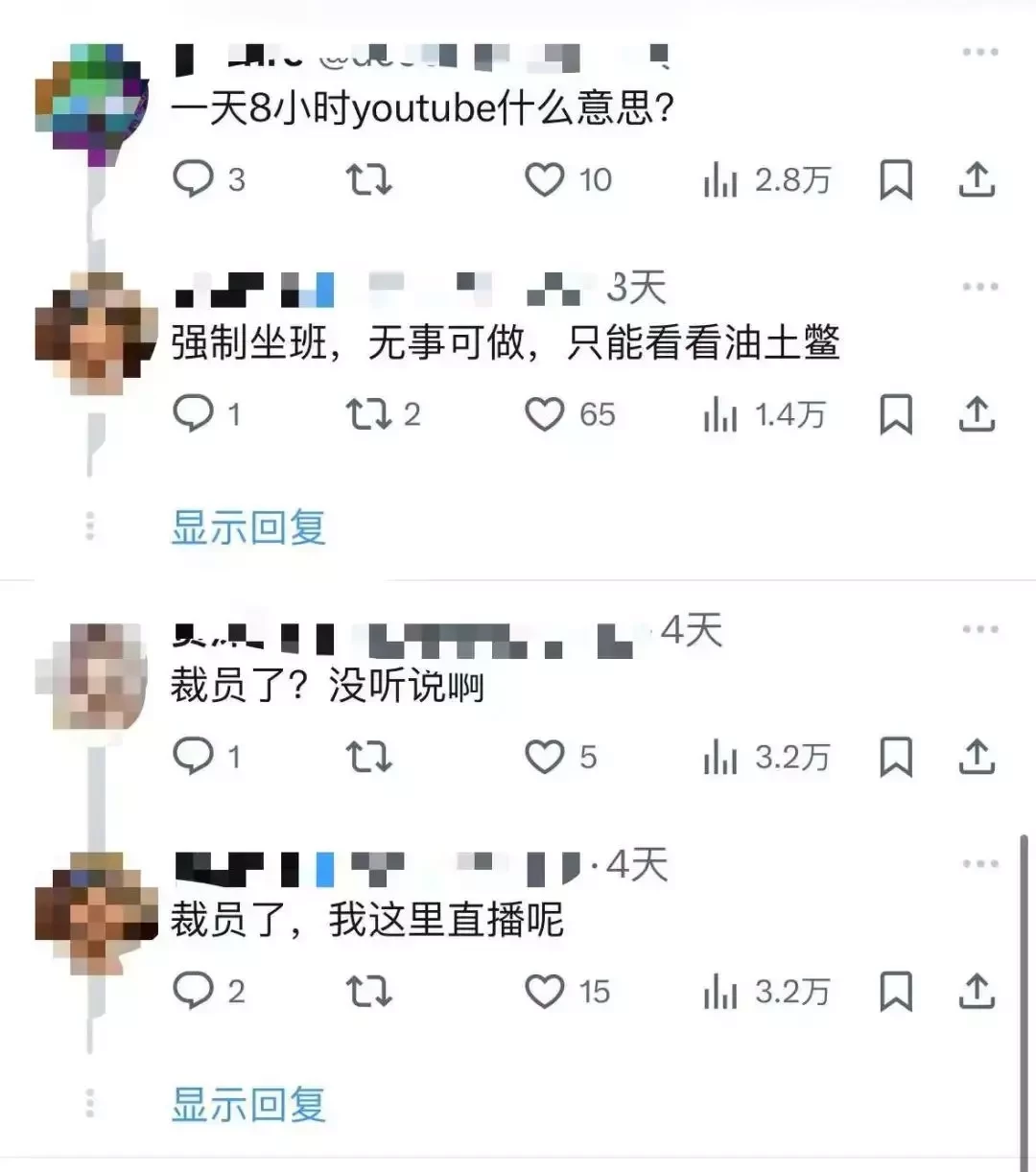
Task: Open more options for 'youtube什么意思' tweet
Action: 980,52
